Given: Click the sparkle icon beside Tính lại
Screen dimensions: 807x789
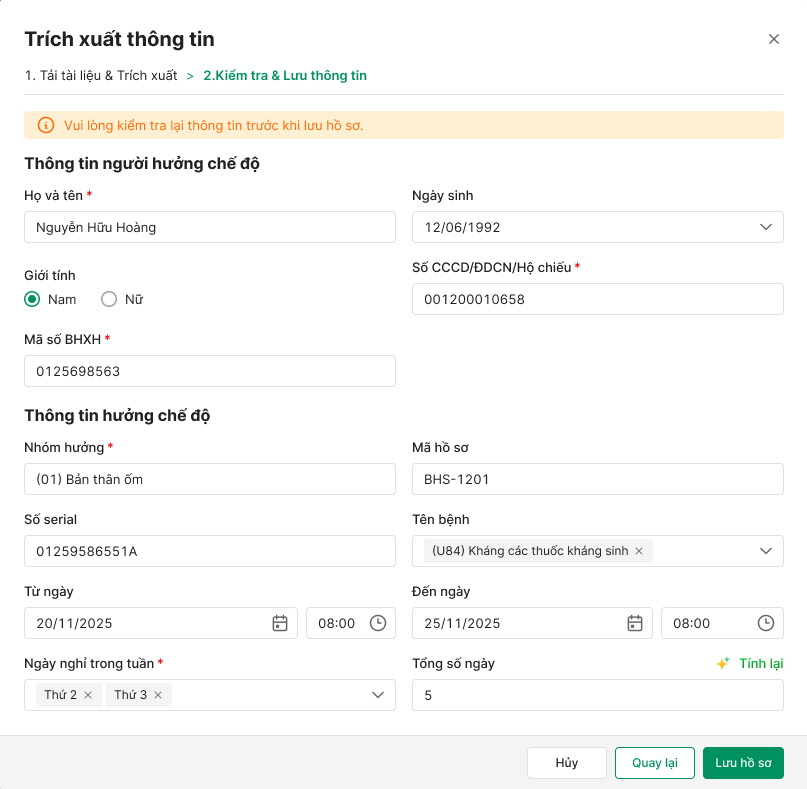Looking at the screenshot, I should click(x=723, y=663).
